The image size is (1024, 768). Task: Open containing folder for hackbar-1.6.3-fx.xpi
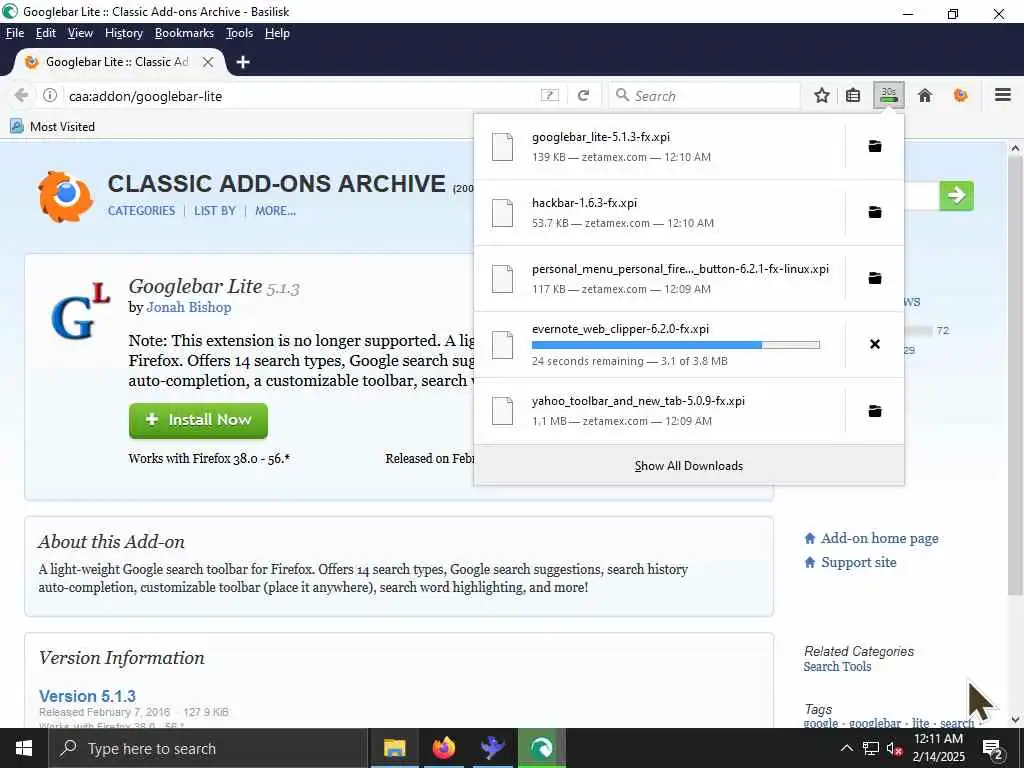(x=874, y=212)
